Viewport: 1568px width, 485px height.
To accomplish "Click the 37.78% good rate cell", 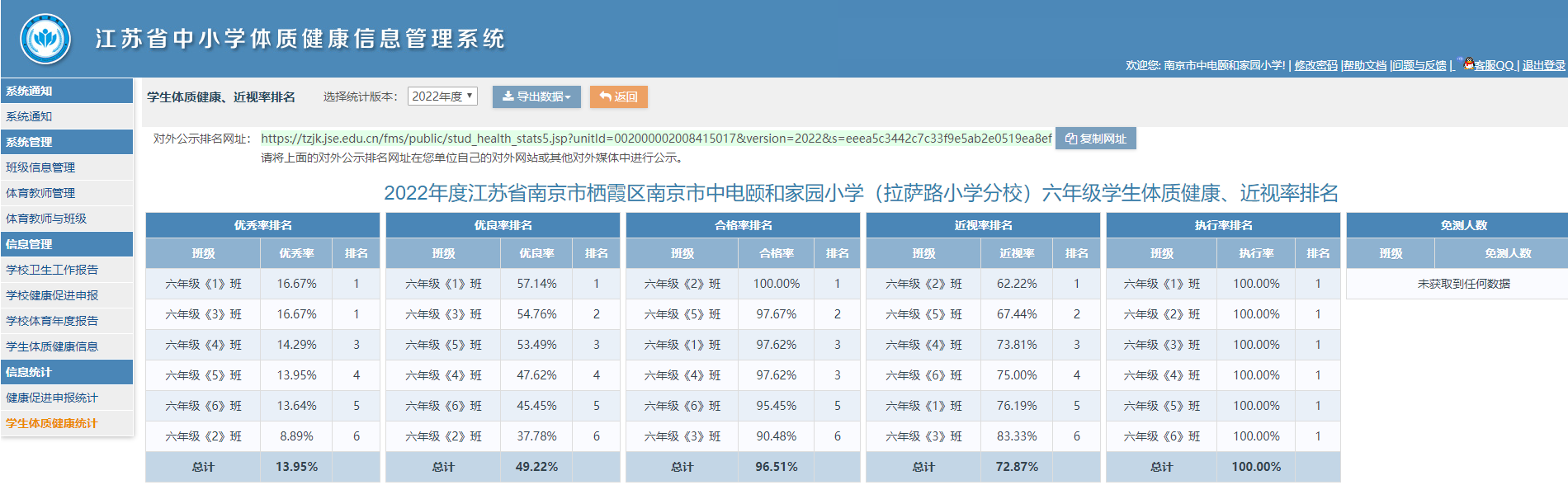I will click(x=536, y=436).
